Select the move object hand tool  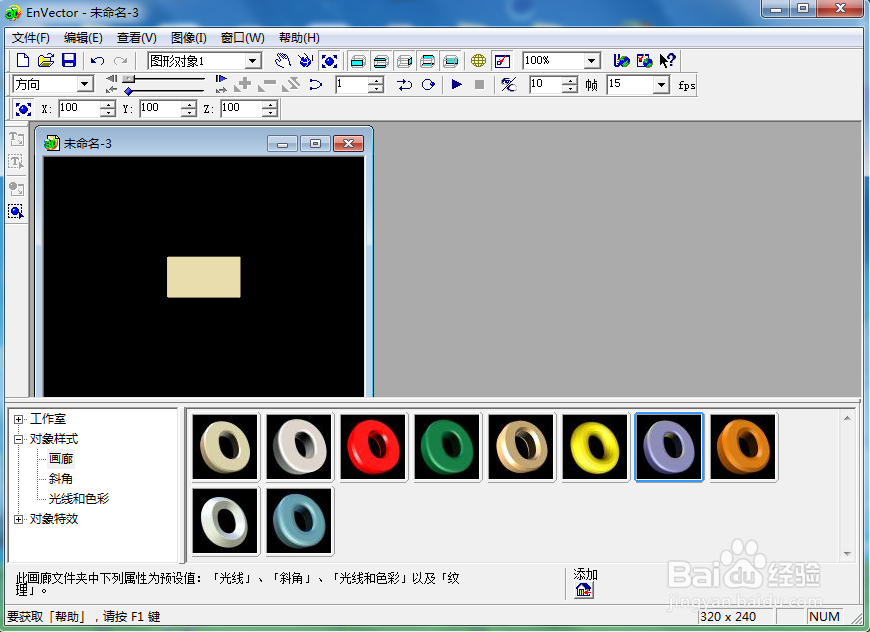283,60
